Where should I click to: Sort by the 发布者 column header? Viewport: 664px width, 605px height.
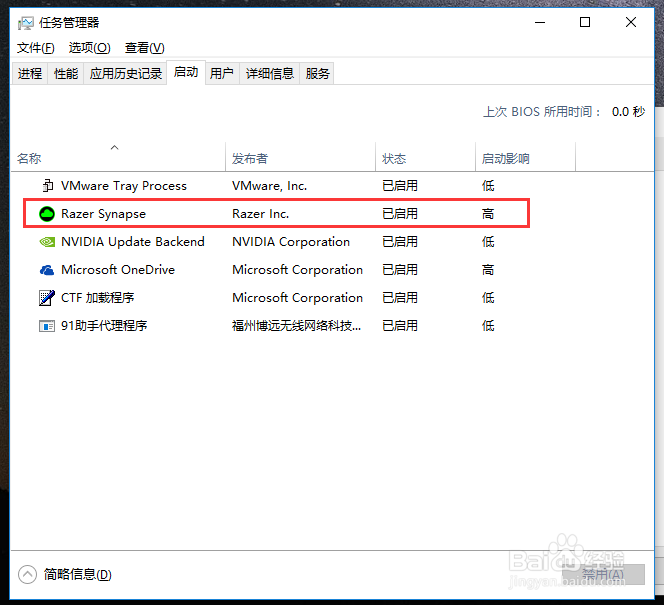pyautogui.click(x=300, y=158)
